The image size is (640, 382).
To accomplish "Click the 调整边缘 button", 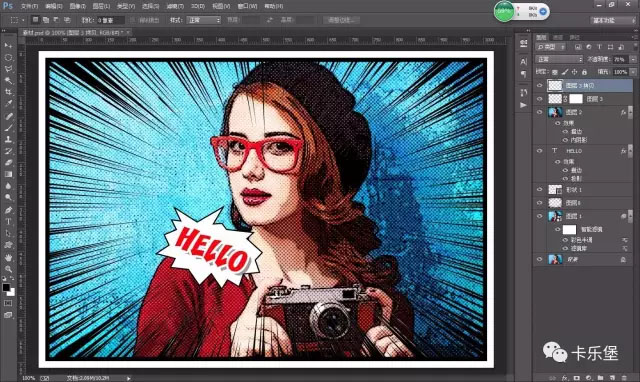I will 341,20.
